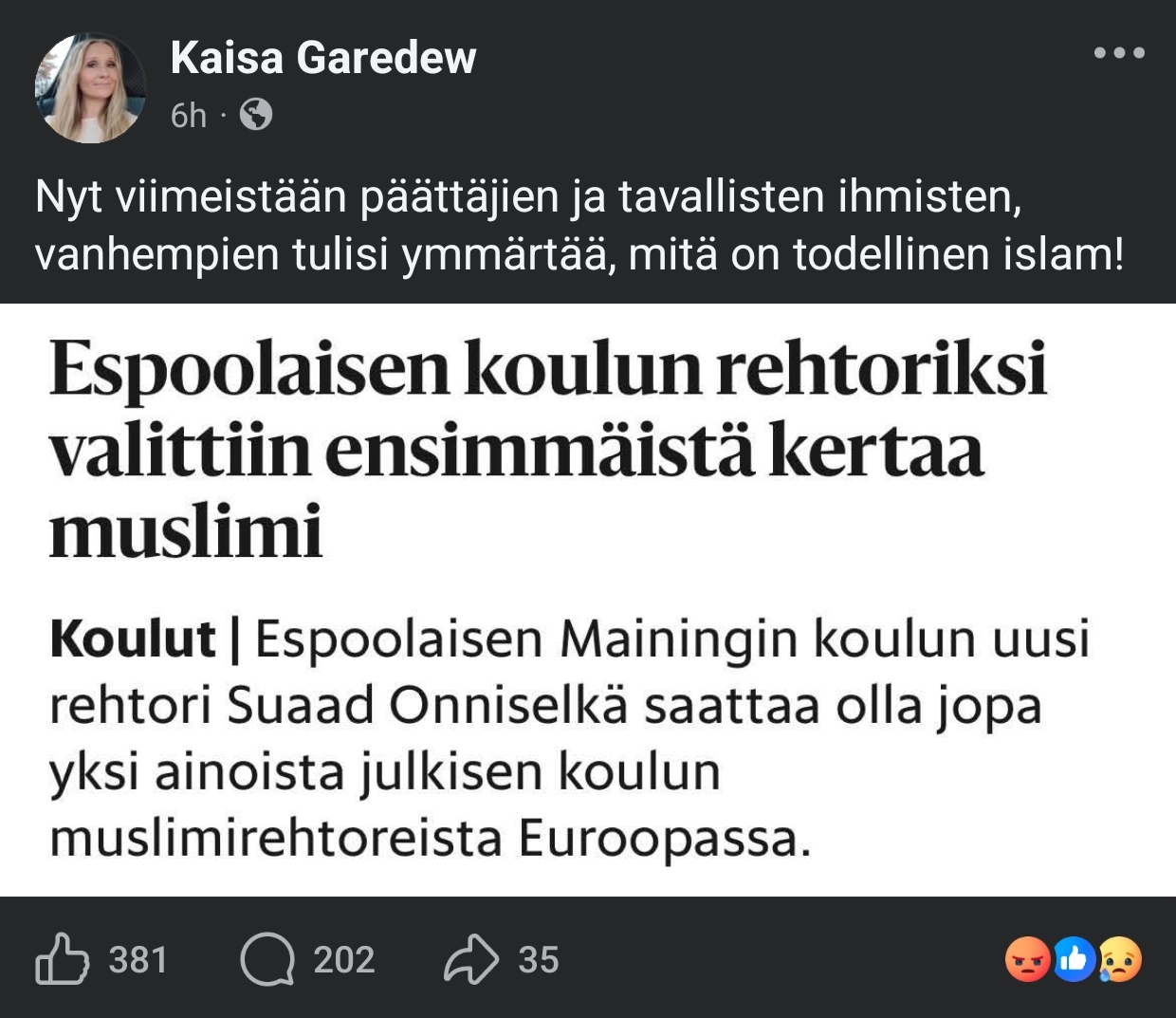Click the blue like reaction emoji
The width and height of the screenshot is (1176, 1018).
[x=1074, y=959]
